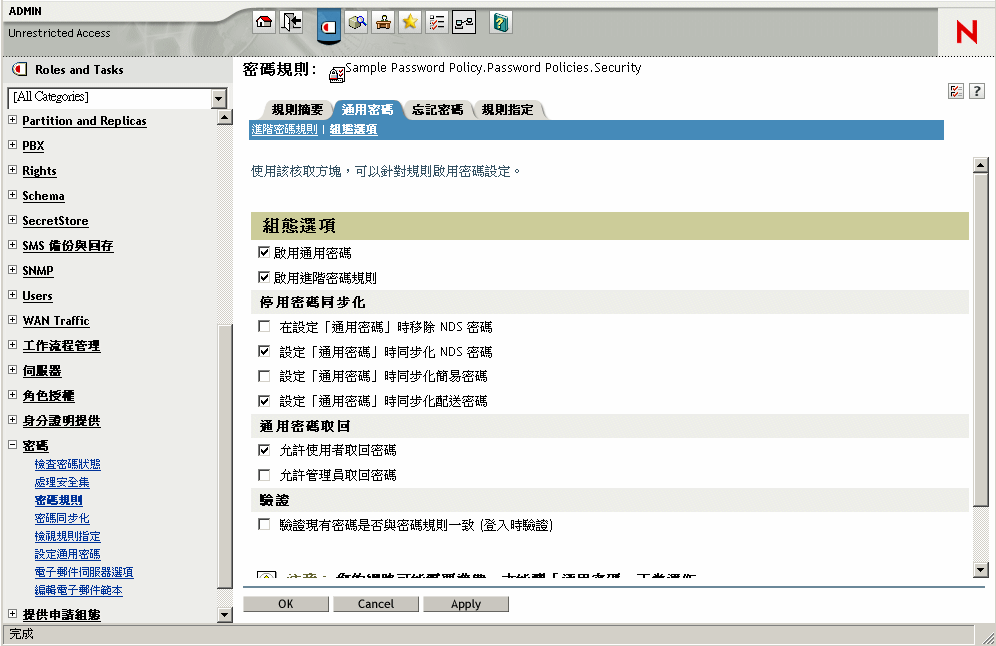This screenshot has height=646, width=996.
Task: Open the 提供申請組態 category
Action: [61, 615]
